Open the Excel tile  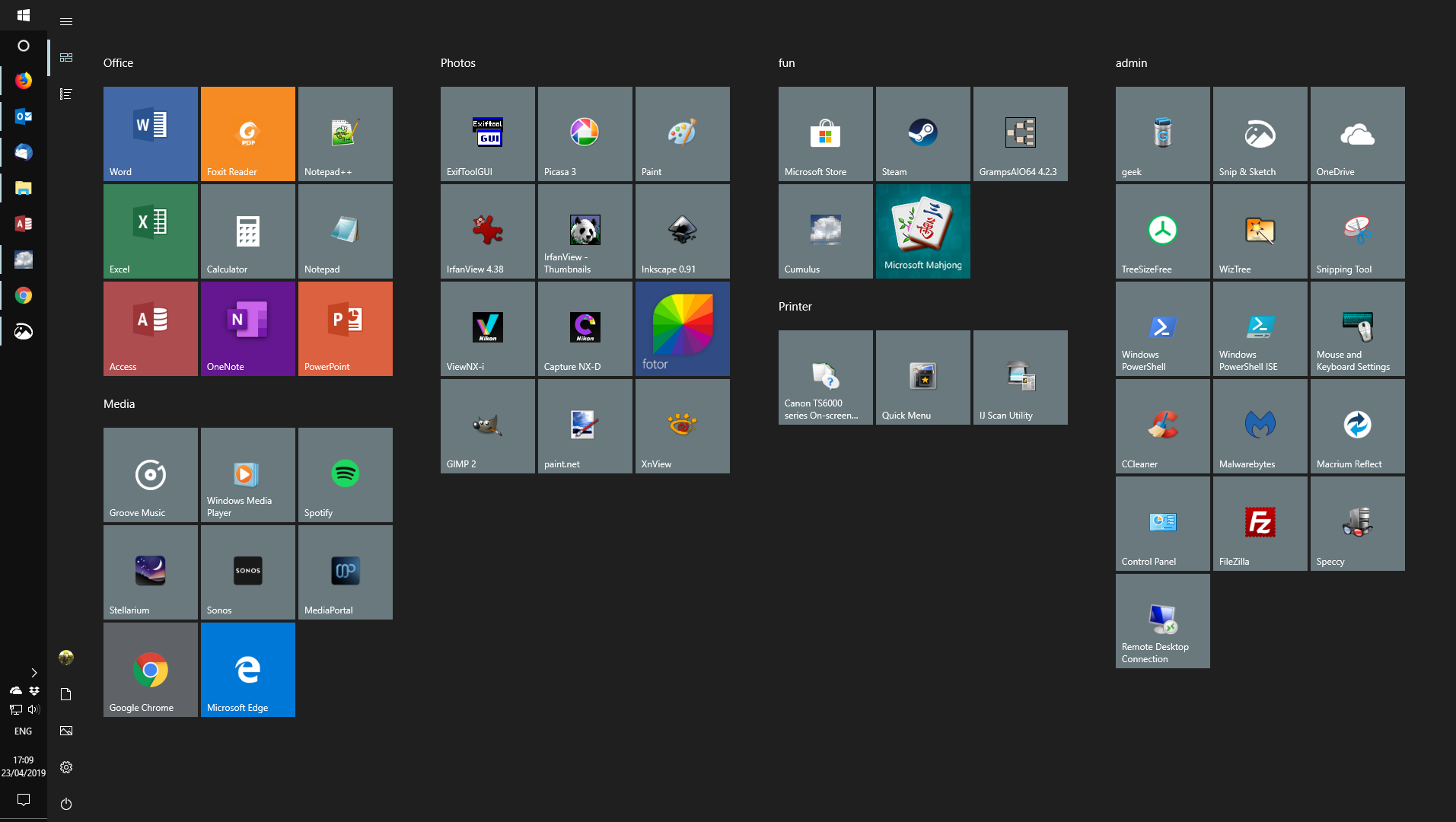151,231
